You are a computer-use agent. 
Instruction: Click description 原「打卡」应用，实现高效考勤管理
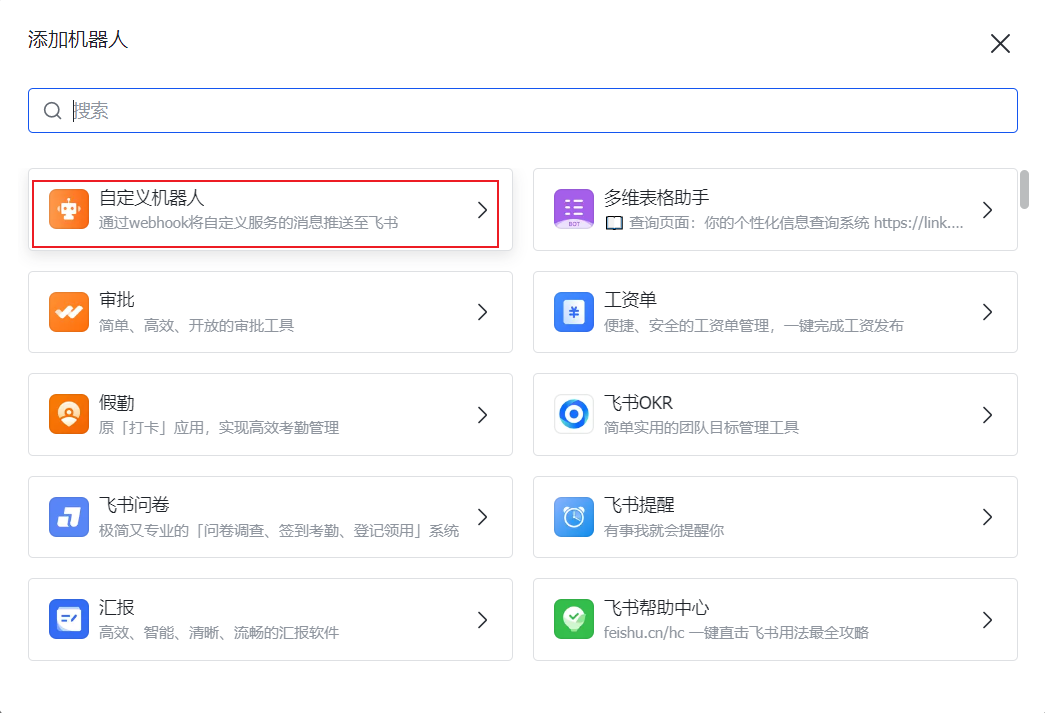pyautogui.click(x=219, y=428)
